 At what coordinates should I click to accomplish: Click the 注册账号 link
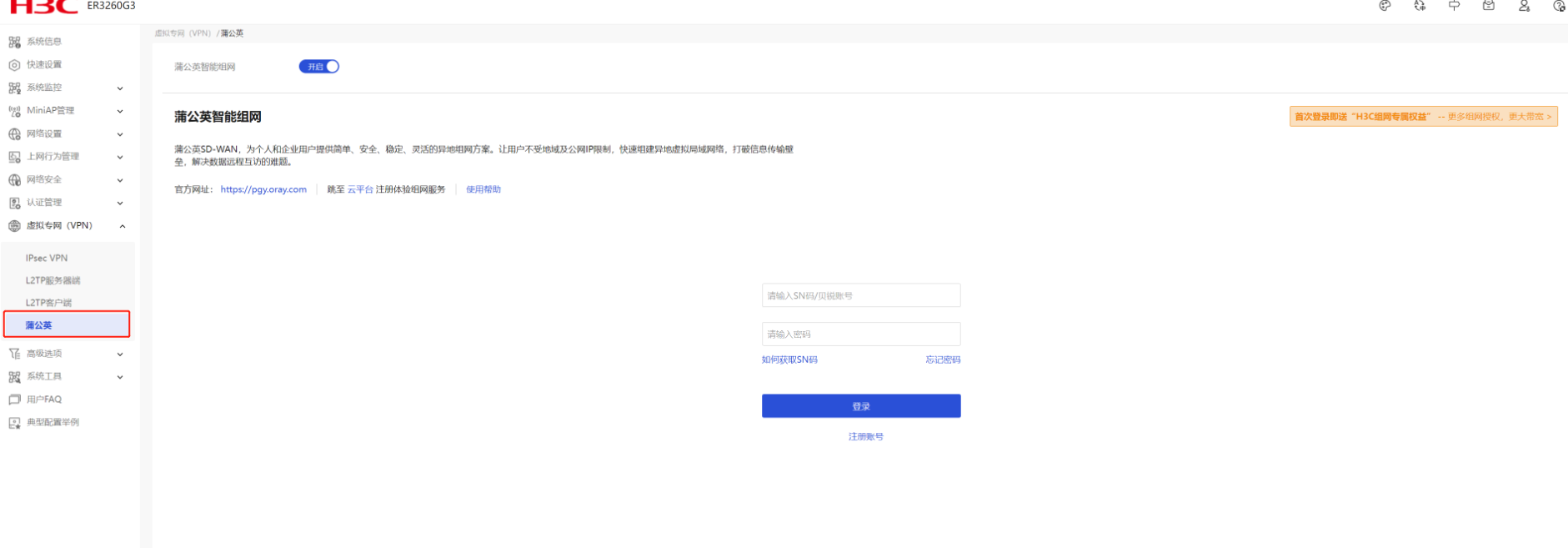pos(866,437)
